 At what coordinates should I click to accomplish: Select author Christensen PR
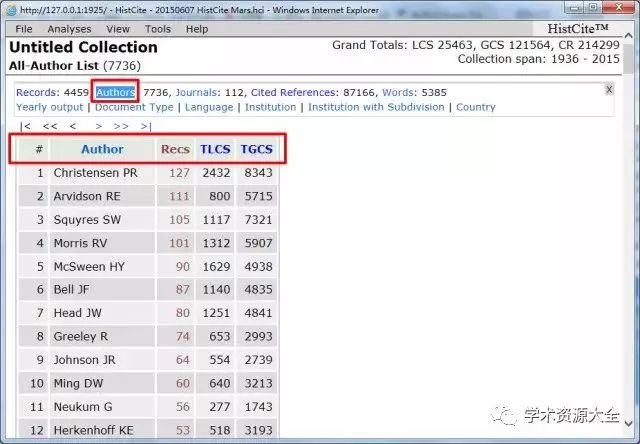[96, 173]
